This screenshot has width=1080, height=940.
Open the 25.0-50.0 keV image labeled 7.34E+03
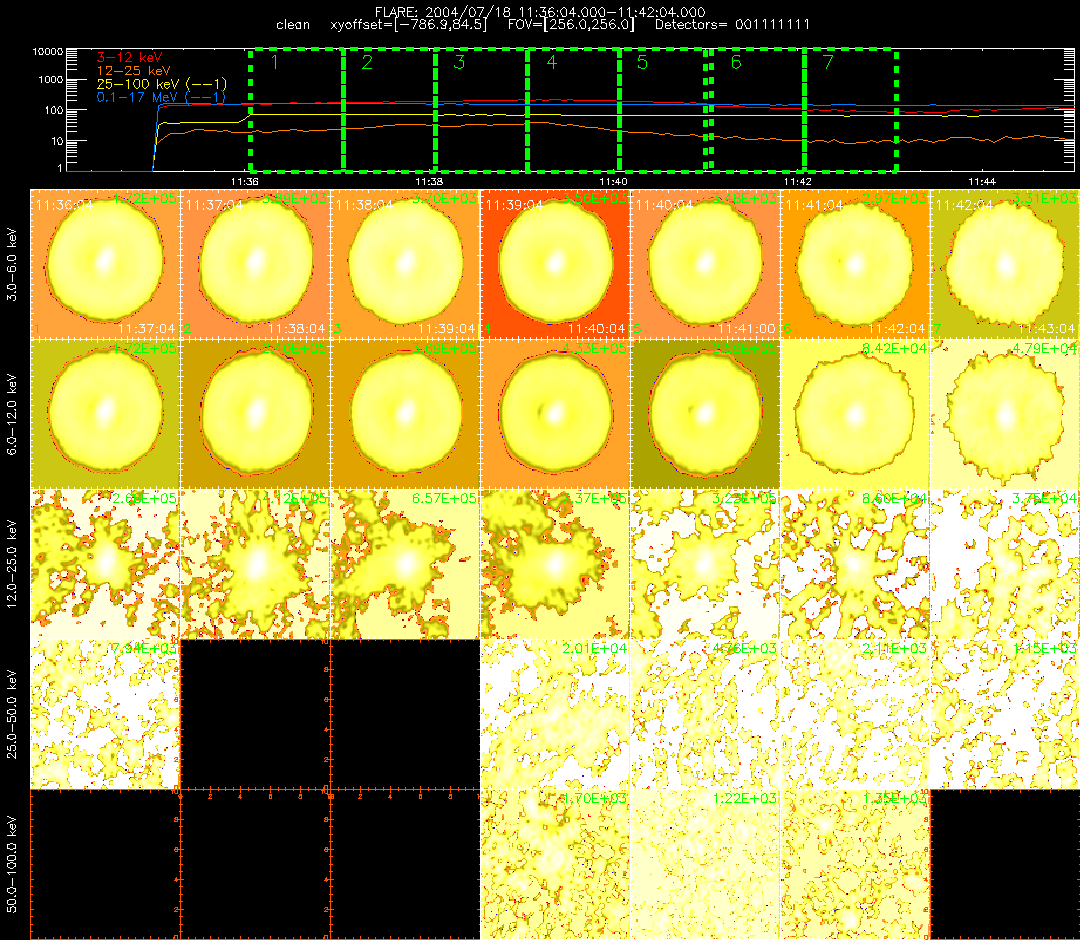coord(105,714)
